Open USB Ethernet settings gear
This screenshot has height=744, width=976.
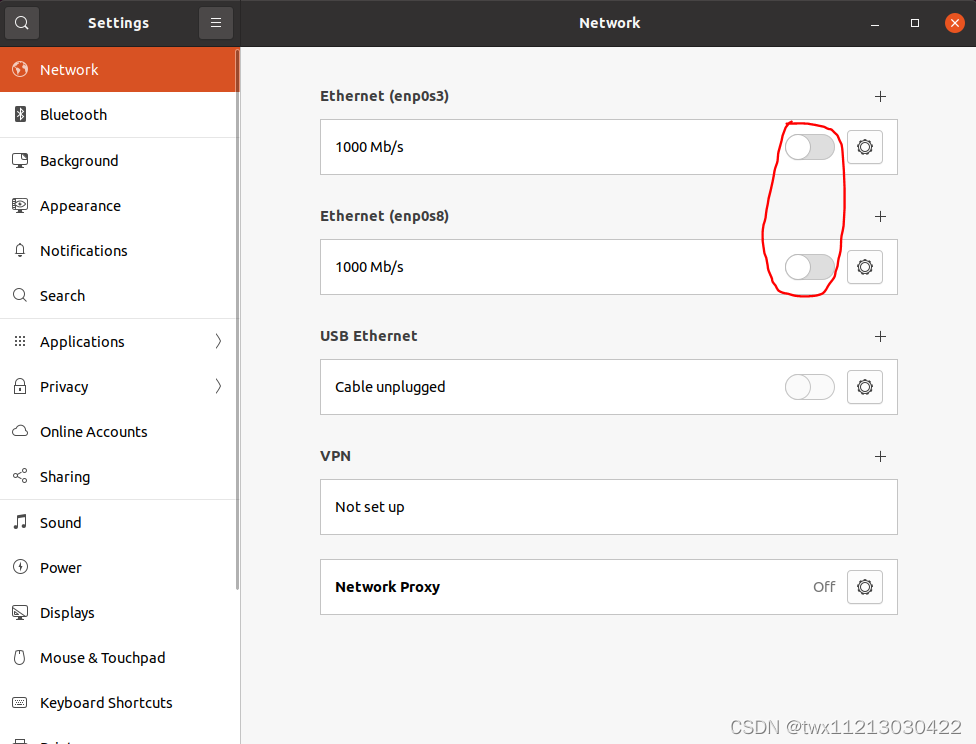click(864, 387)
